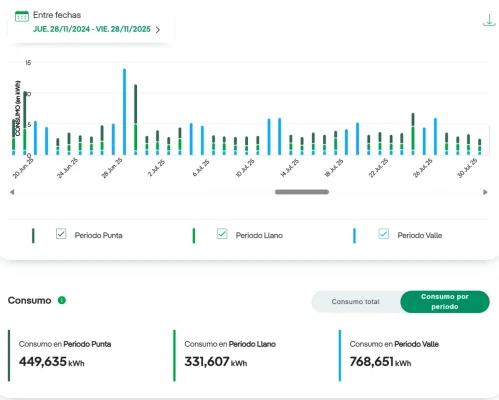Click the 2 Jul. 25 axis label
This screenshot has height=400, width=499.
point(157,168)
